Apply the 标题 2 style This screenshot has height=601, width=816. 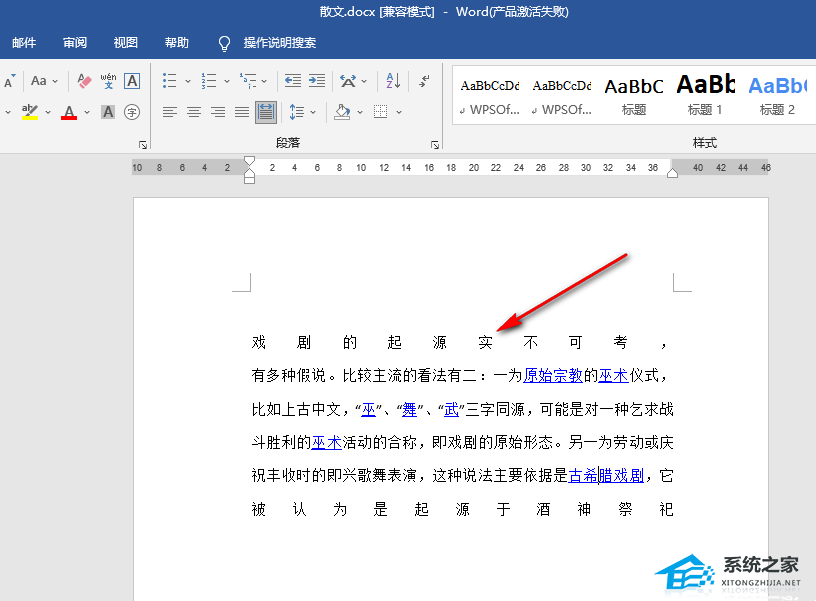(x=777, y=97)
